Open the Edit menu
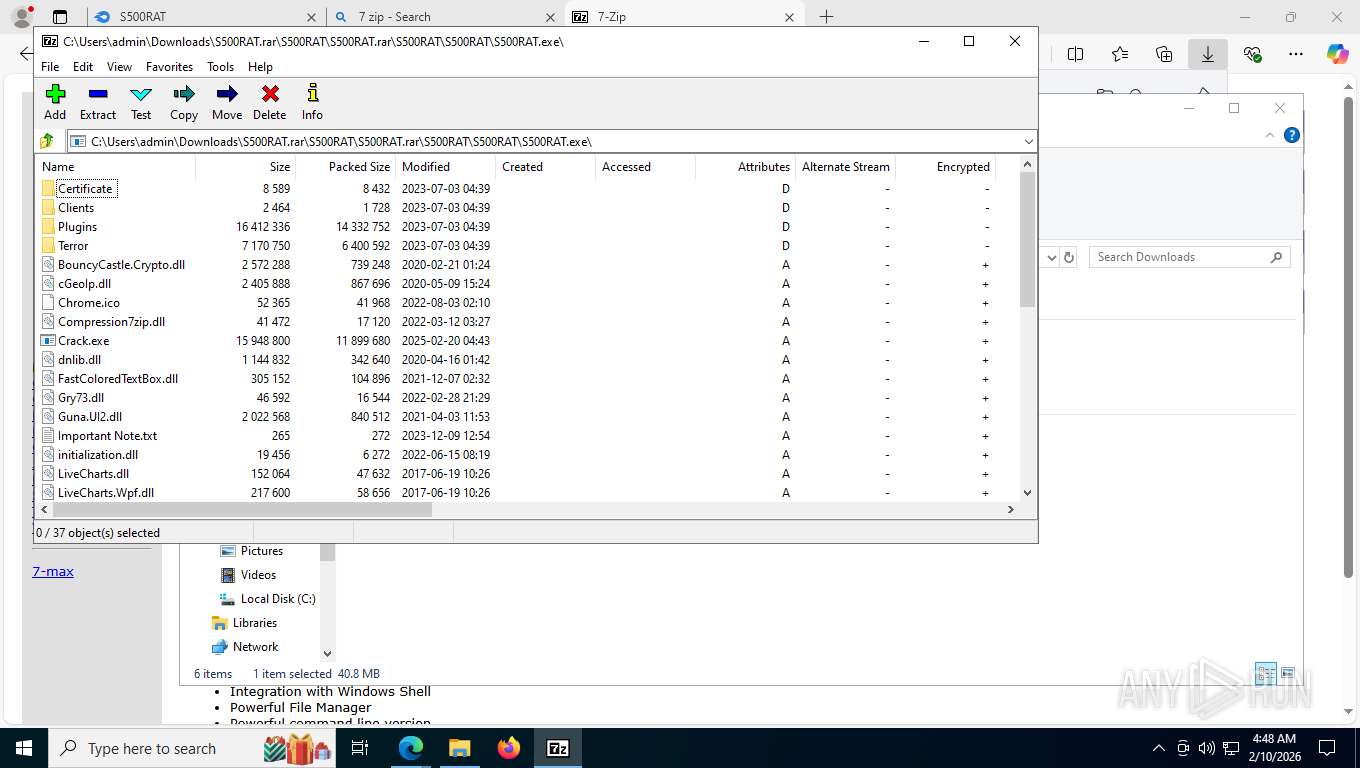This screenshot has width=1360, height=768. coord(83,67)
